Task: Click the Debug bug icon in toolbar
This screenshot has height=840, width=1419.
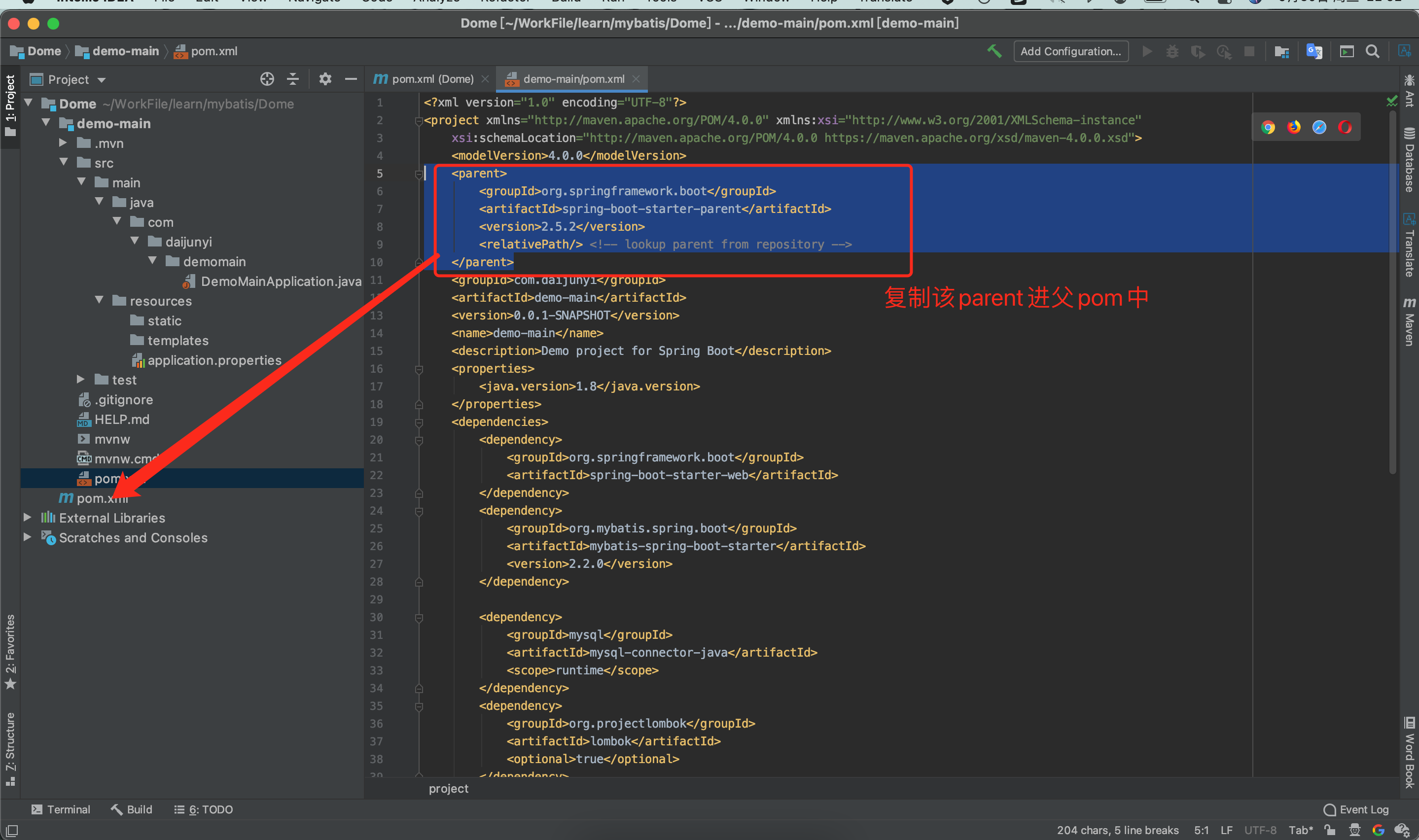Action: pyautogui.click(x=1172, y=51)
